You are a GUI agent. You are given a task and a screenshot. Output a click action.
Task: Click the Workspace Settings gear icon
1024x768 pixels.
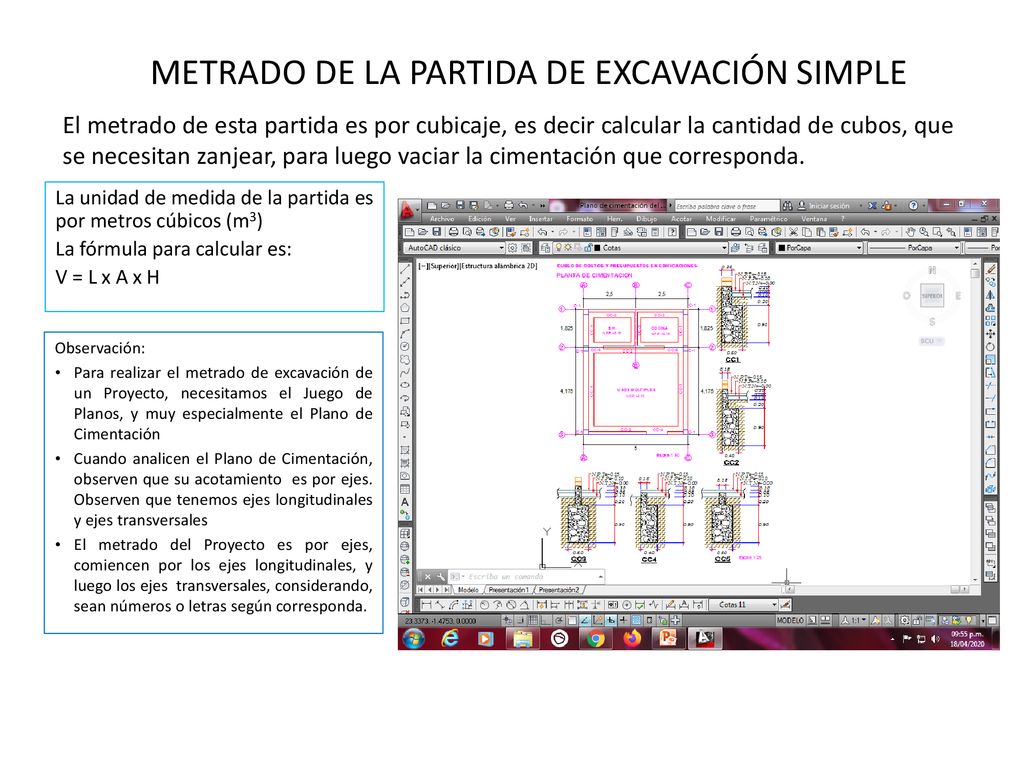point(513,248)
